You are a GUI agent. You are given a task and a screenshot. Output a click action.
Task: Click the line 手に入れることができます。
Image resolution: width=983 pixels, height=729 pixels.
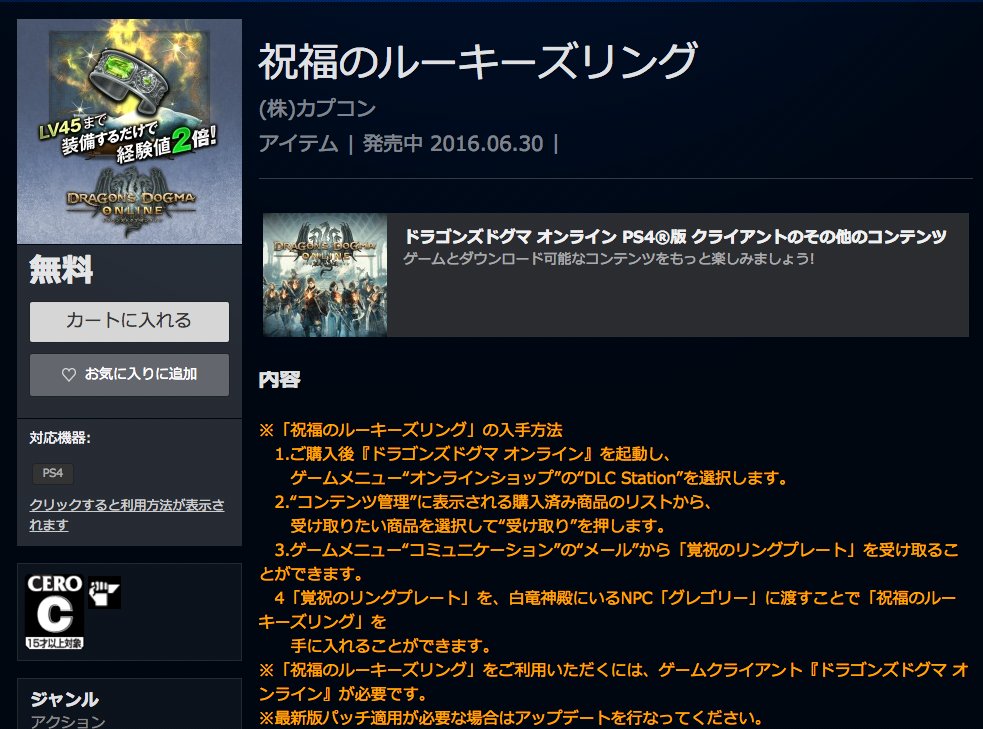tap(391, 646)
